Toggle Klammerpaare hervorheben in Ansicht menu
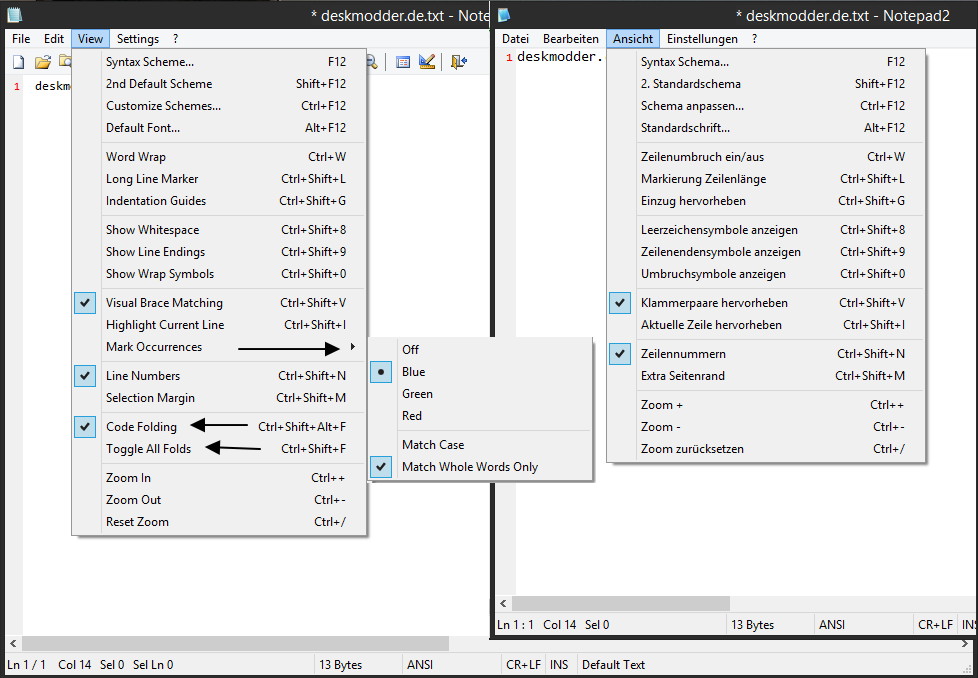 coord(766,303)
